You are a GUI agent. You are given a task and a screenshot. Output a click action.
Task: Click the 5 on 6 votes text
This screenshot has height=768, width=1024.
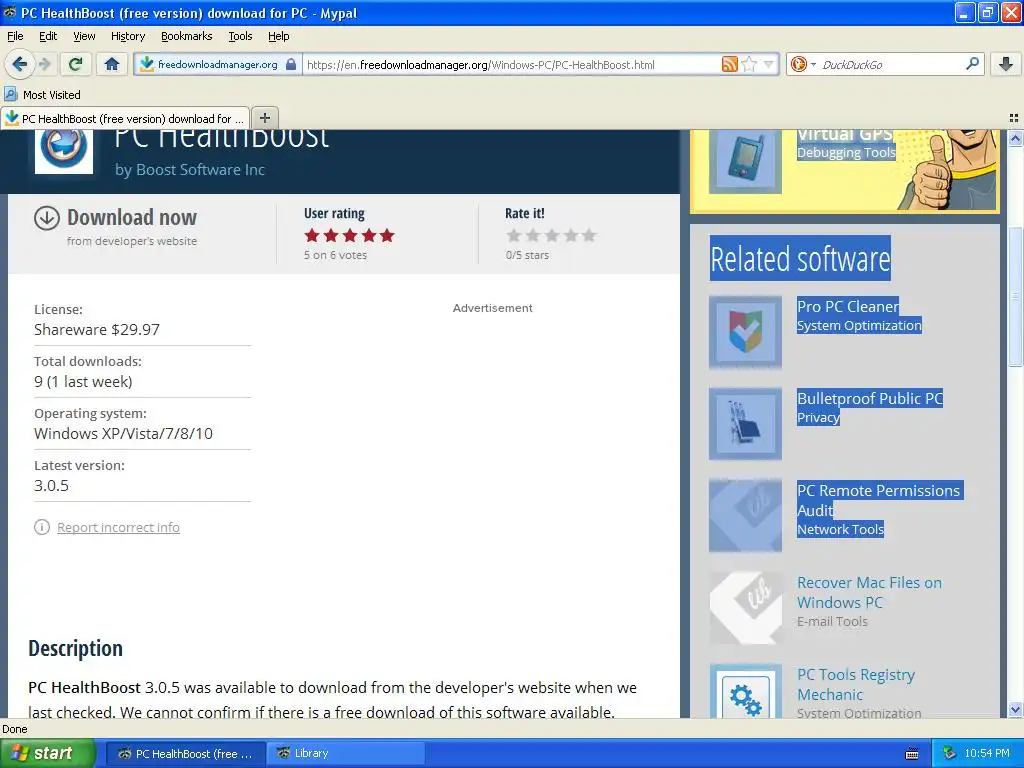pyautogui.click(x=335, y=255)
